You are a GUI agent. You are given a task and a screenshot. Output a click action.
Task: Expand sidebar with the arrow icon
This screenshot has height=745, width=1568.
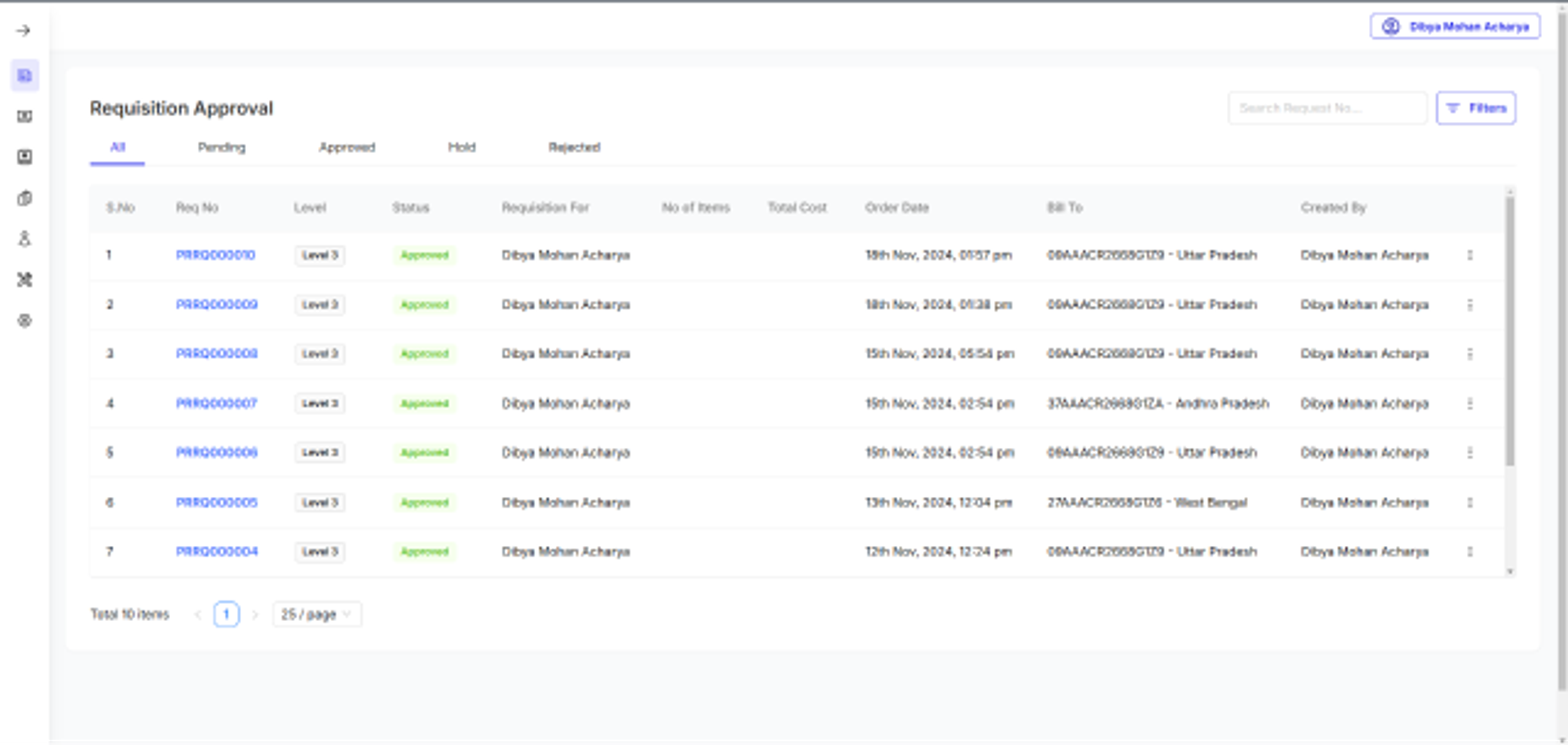(x=24, y=31)
